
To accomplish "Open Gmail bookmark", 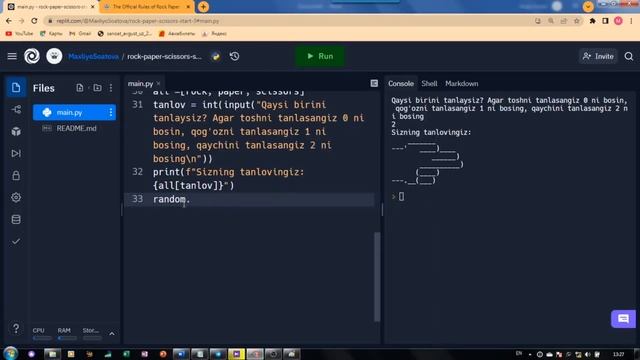I will [80, 33].
